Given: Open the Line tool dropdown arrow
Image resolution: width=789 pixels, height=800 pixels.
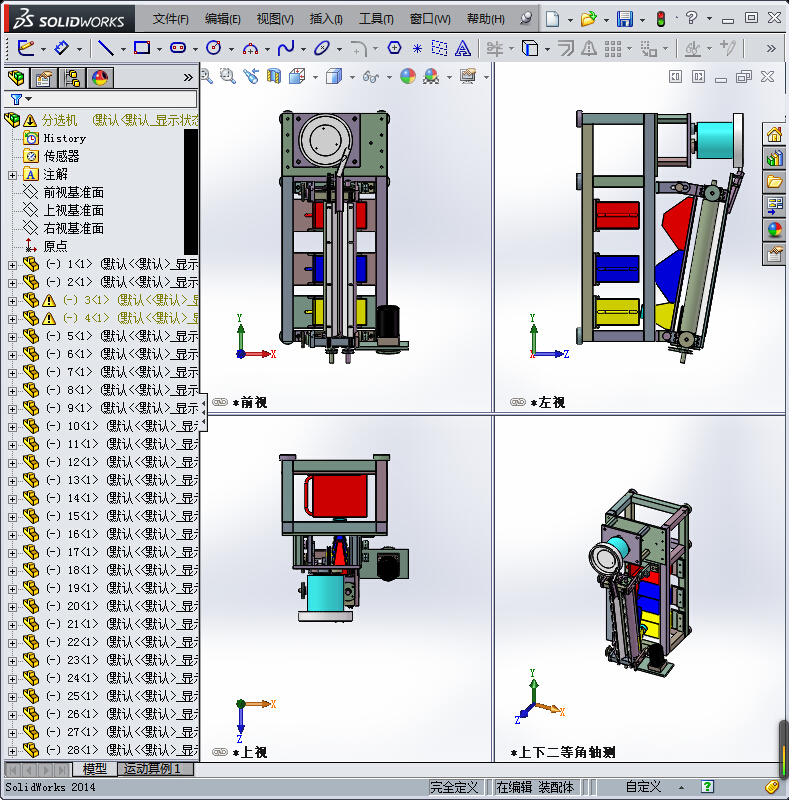Looking at the screenshot, I should 123,49.
